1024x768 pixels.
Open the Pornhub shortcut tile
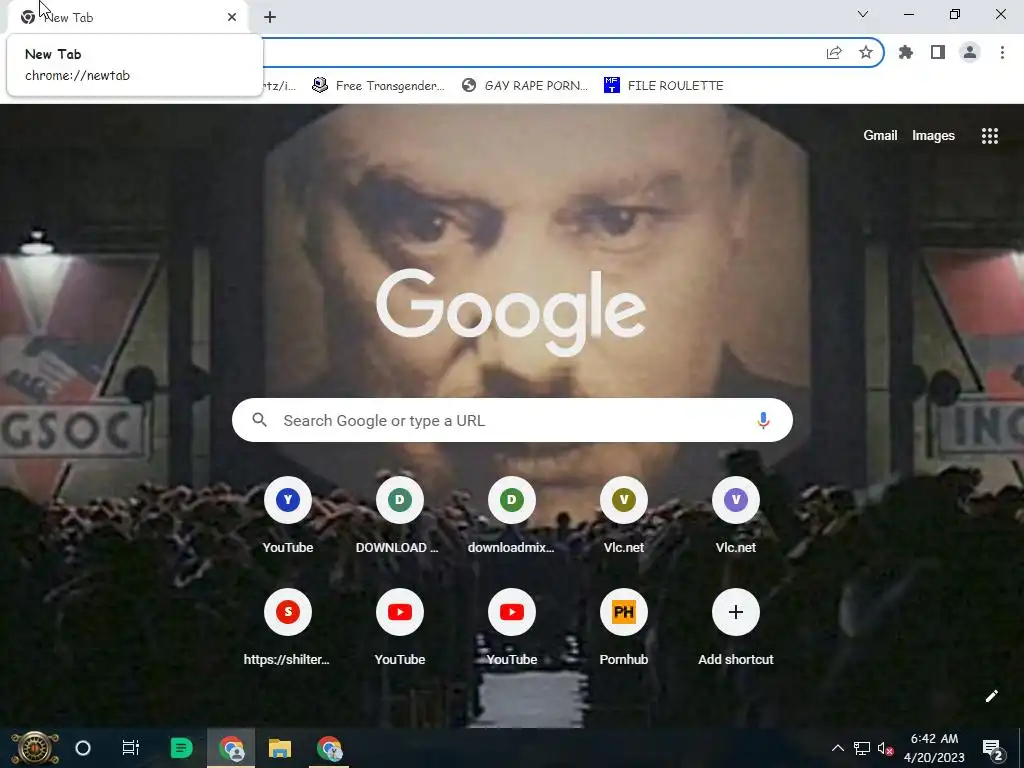point(624,628)
